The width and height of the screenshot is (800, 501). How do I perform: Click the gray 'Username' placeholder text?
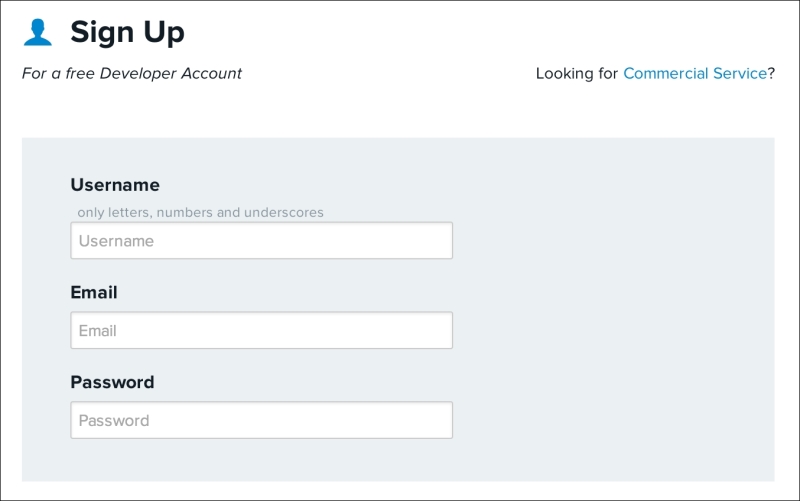(x=116, y=241)
